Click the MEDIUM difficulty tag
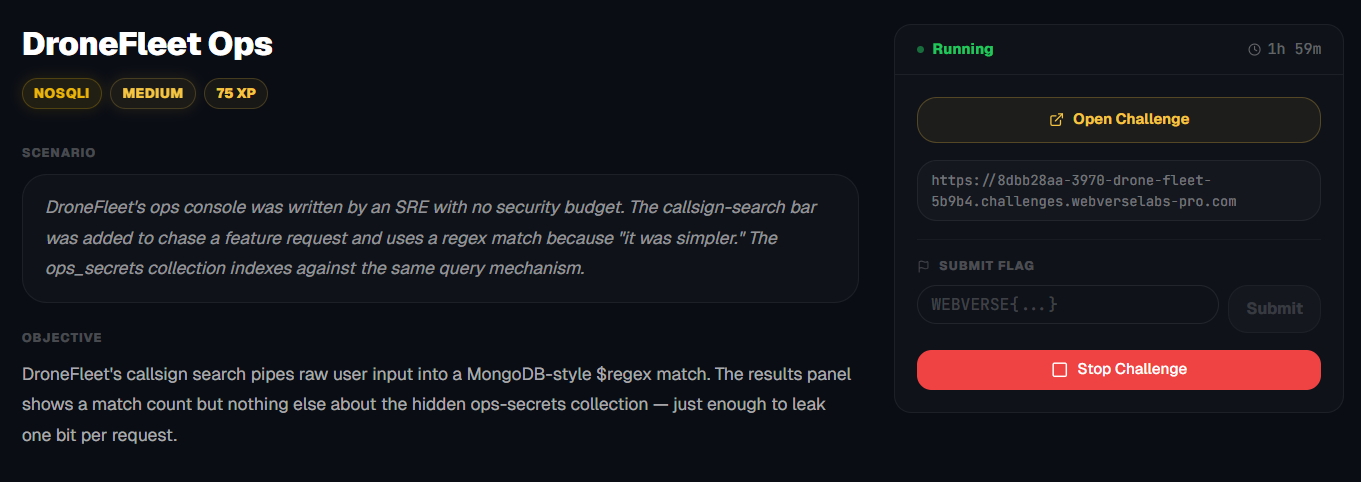 coord(153,93)
